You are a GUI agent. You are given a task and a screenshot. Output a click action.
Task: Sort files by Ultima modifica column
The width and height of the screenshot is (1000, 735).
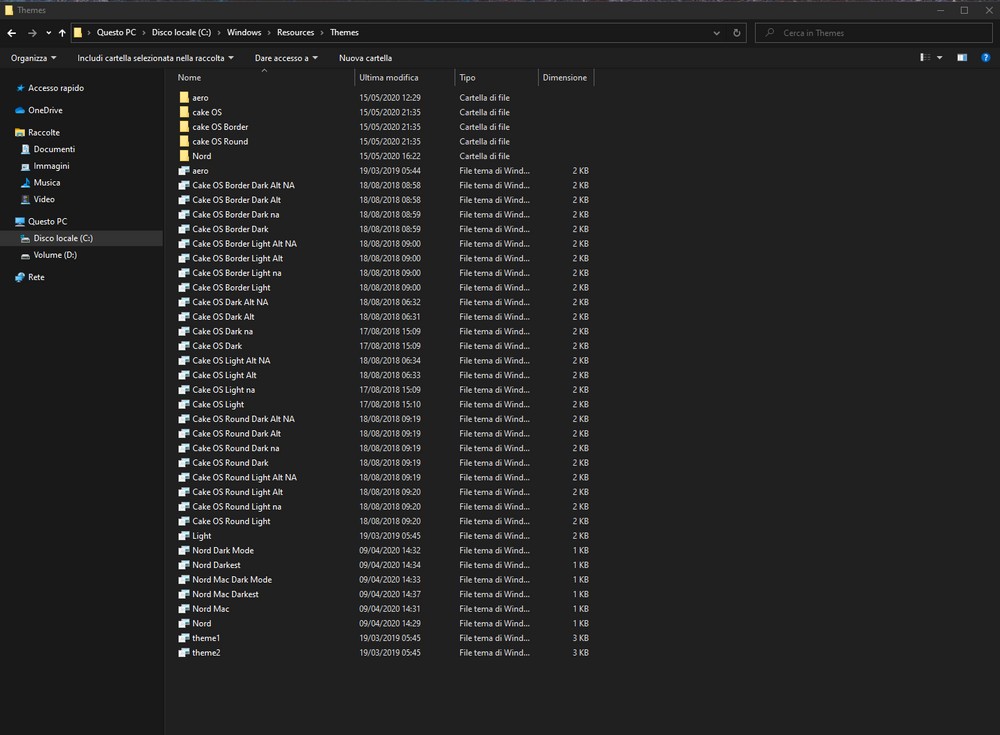tap(389, 78)
